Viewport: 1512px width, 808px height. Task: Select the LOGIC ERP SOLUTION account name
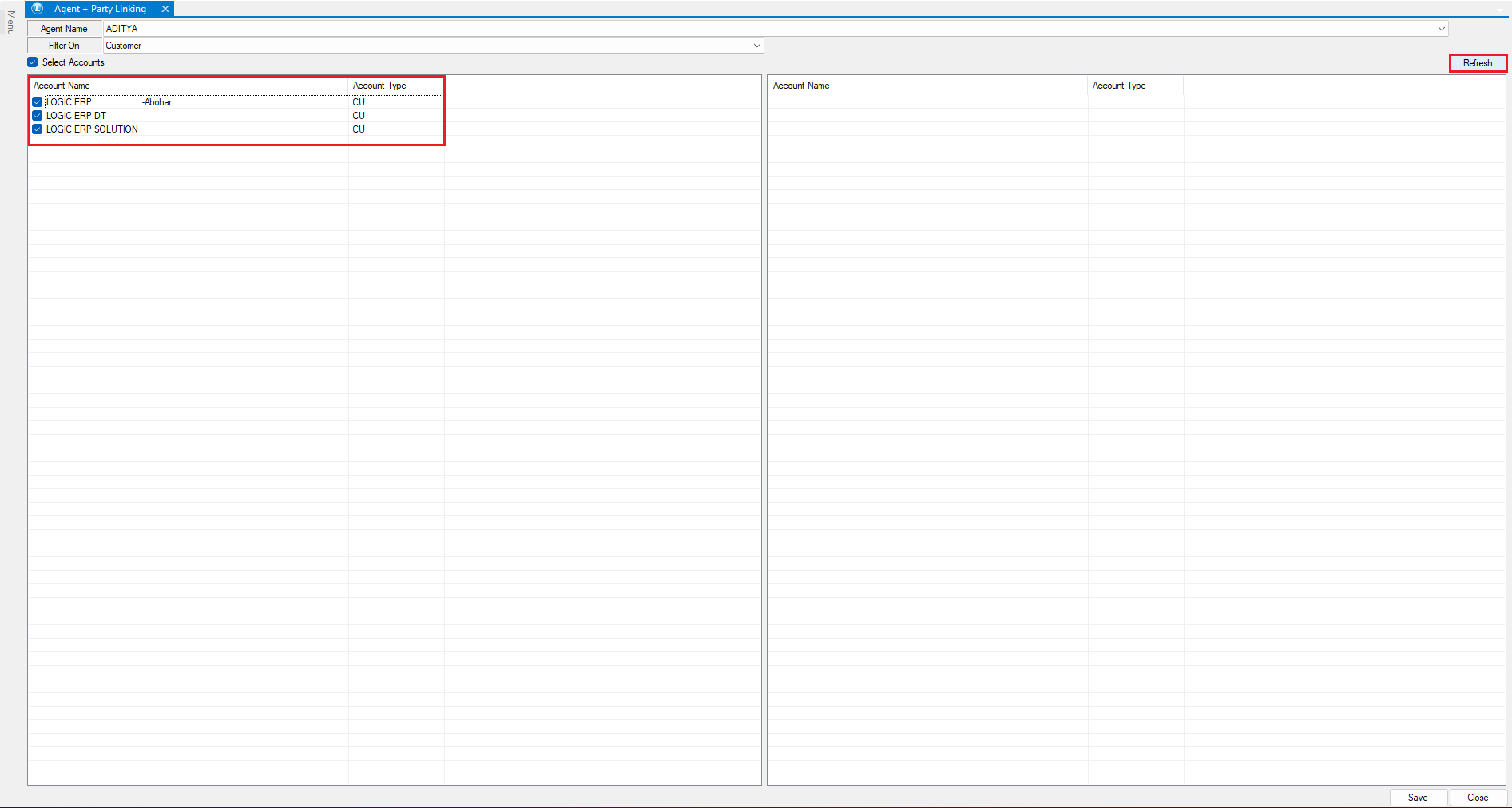pyautogui.click(x=92, y=129)
